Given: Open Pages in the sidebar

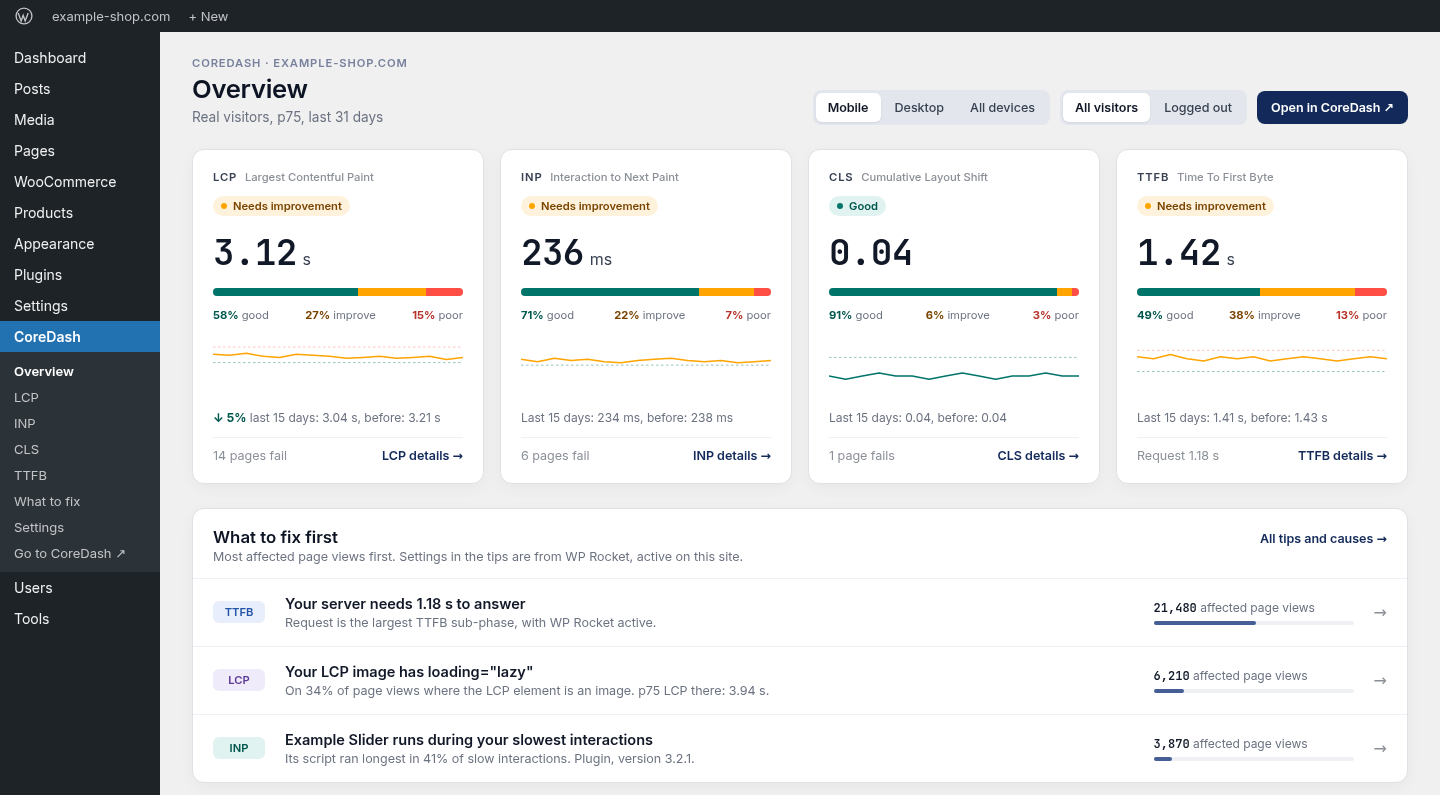Looking at the screenshot, I should (80, 151).
